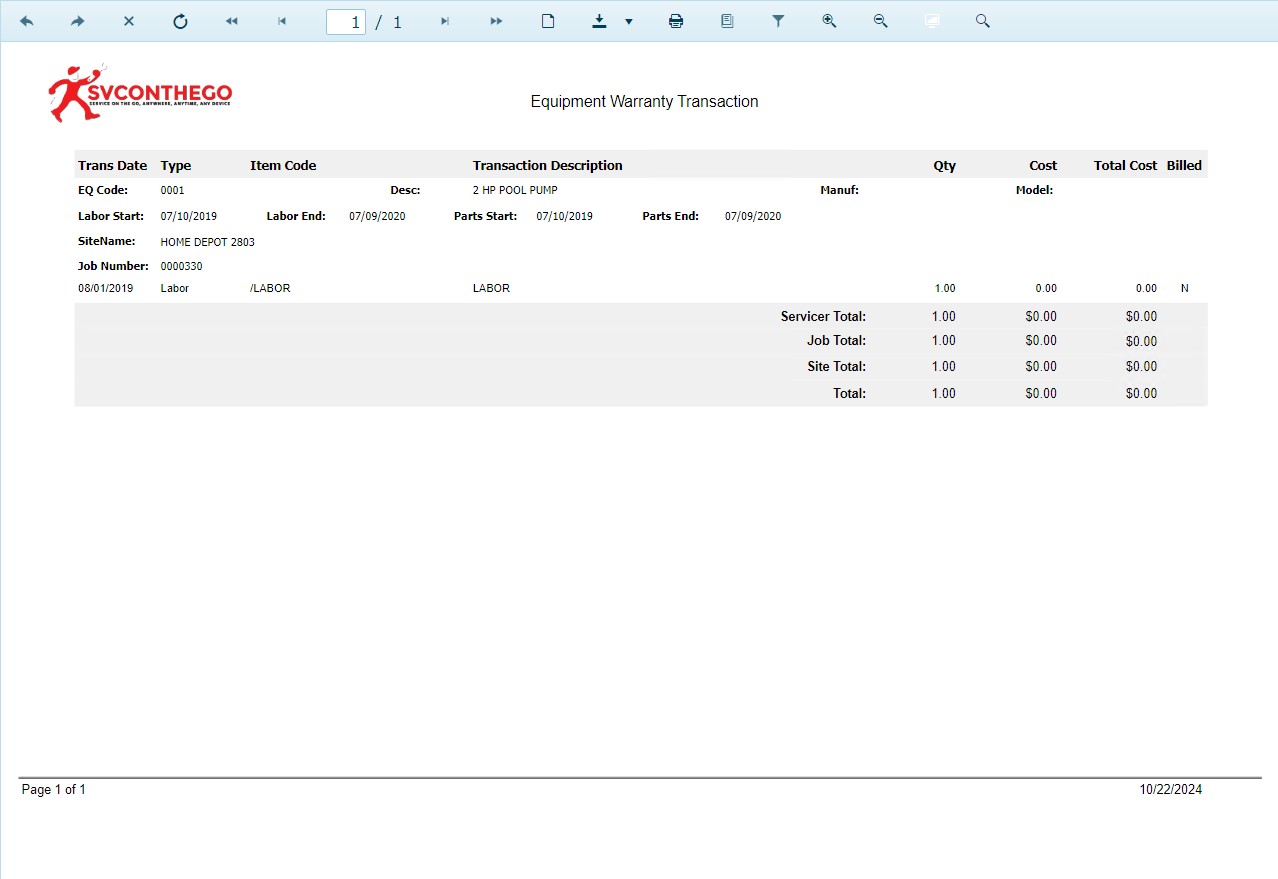Click the double-left-arrow rewind page icon

(232, 21)
